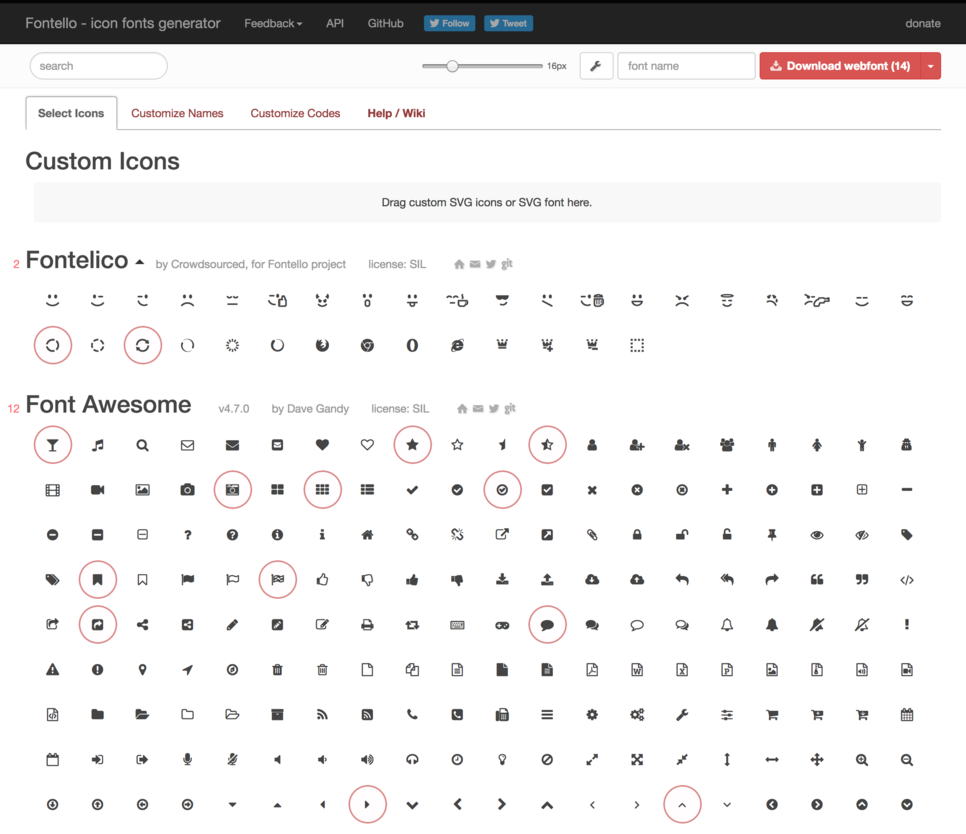Open Fontelico homepage icon link

click(459, 264)
